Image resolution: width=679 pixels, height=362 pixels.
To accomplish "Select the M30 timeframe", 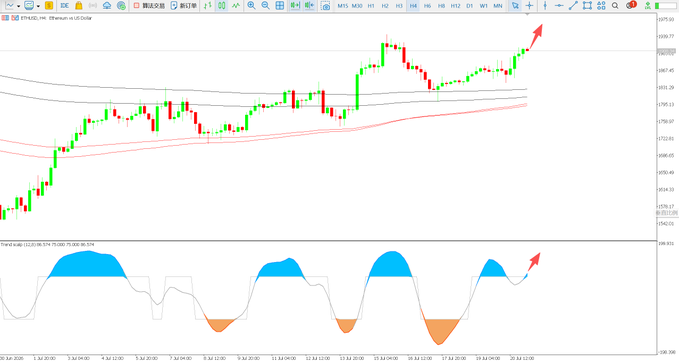I will tap(357, 6).
